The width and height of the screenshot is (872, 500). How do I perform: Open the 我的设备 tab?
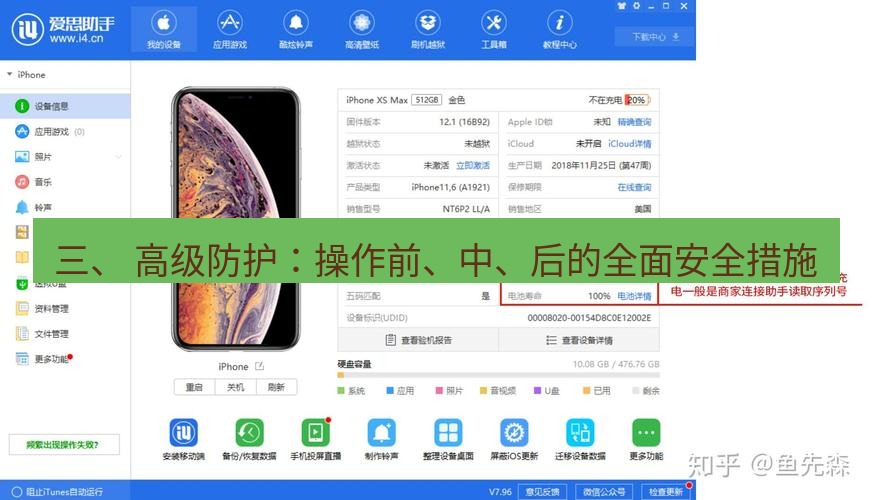click(x=164, y=30)
